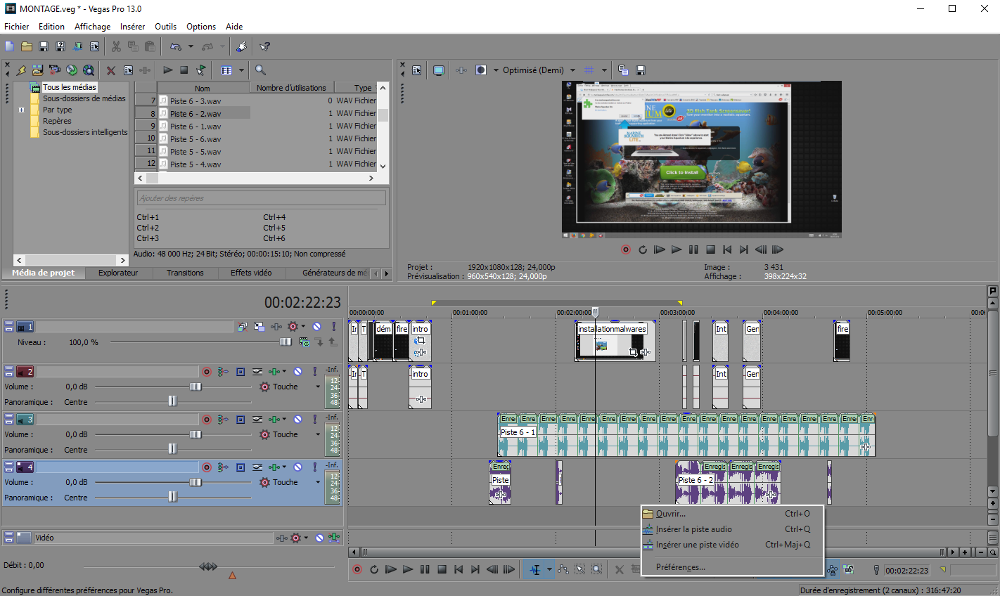
Task: Click loop playback in timeline transport
Action: (374, 569)
